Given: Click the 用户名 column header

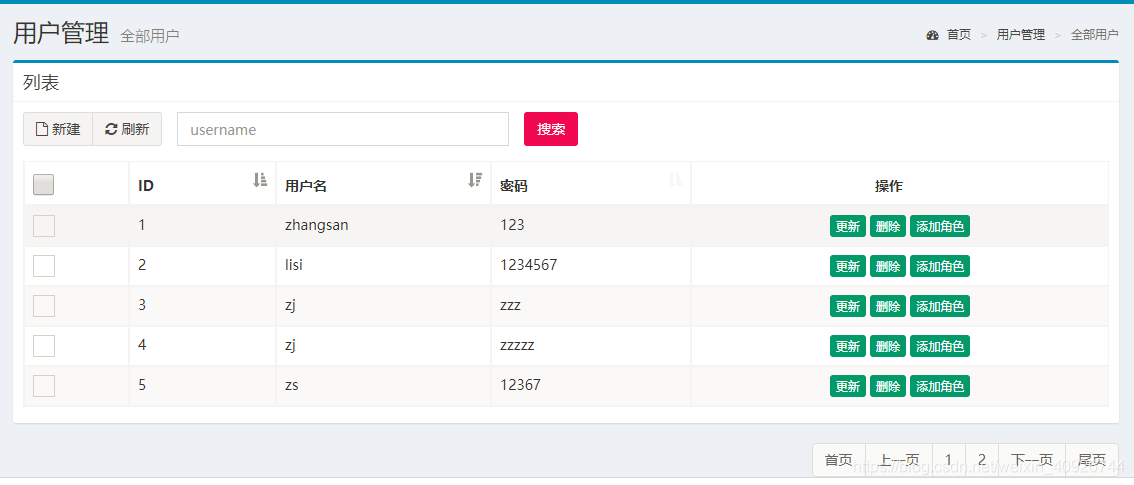Looking at the screenshot, I should coord(383,185).
